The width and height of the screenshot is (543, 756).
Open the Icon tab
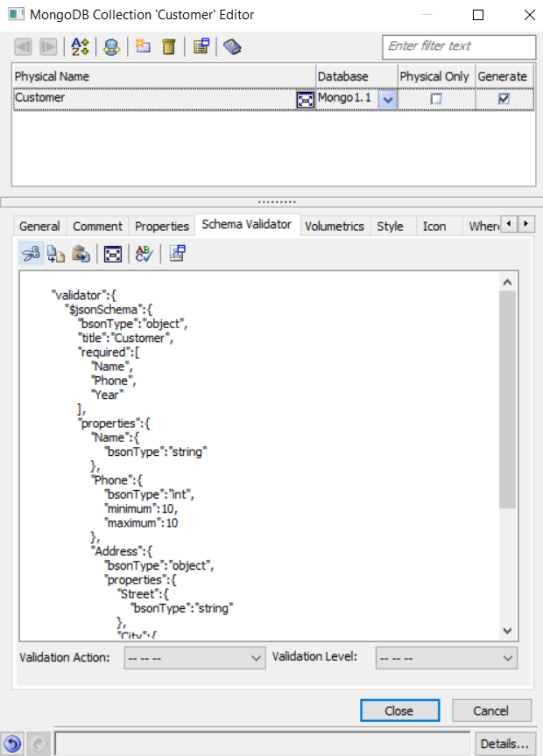[434, 226]
